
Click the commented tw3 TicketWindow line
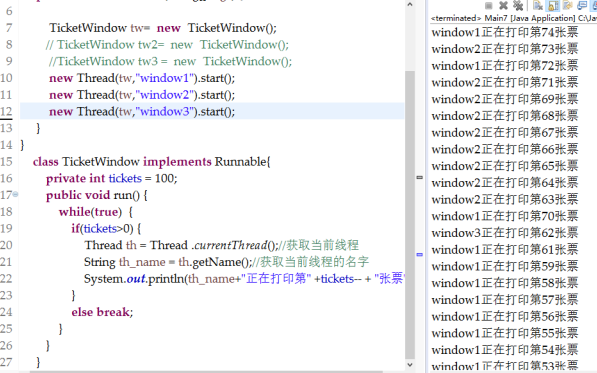click(x=171, y=61)
